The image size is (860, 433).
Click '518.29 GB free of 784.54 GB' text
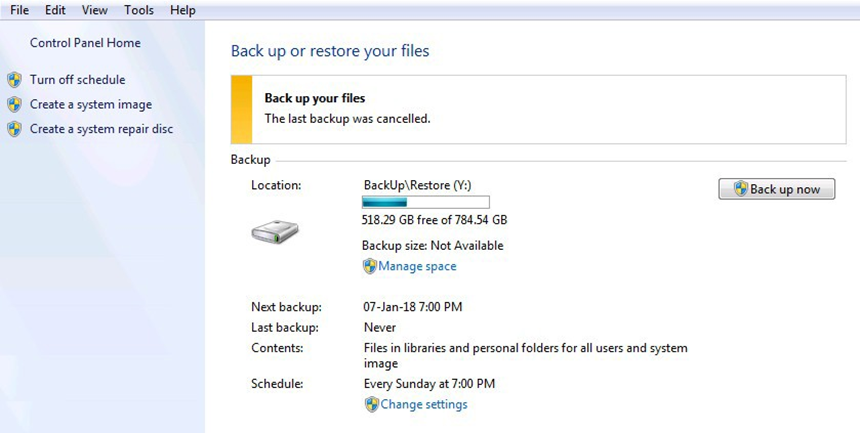pos(434,220)
